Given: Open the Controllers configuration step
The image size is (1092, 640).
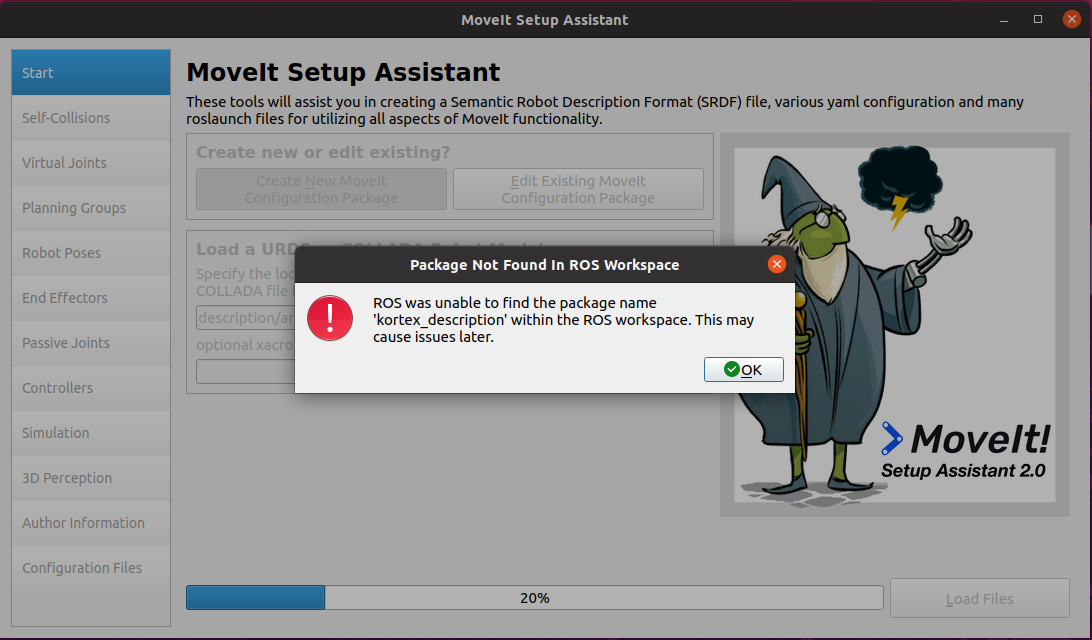Looking at the screenshot, I should (x=90, y=387).
